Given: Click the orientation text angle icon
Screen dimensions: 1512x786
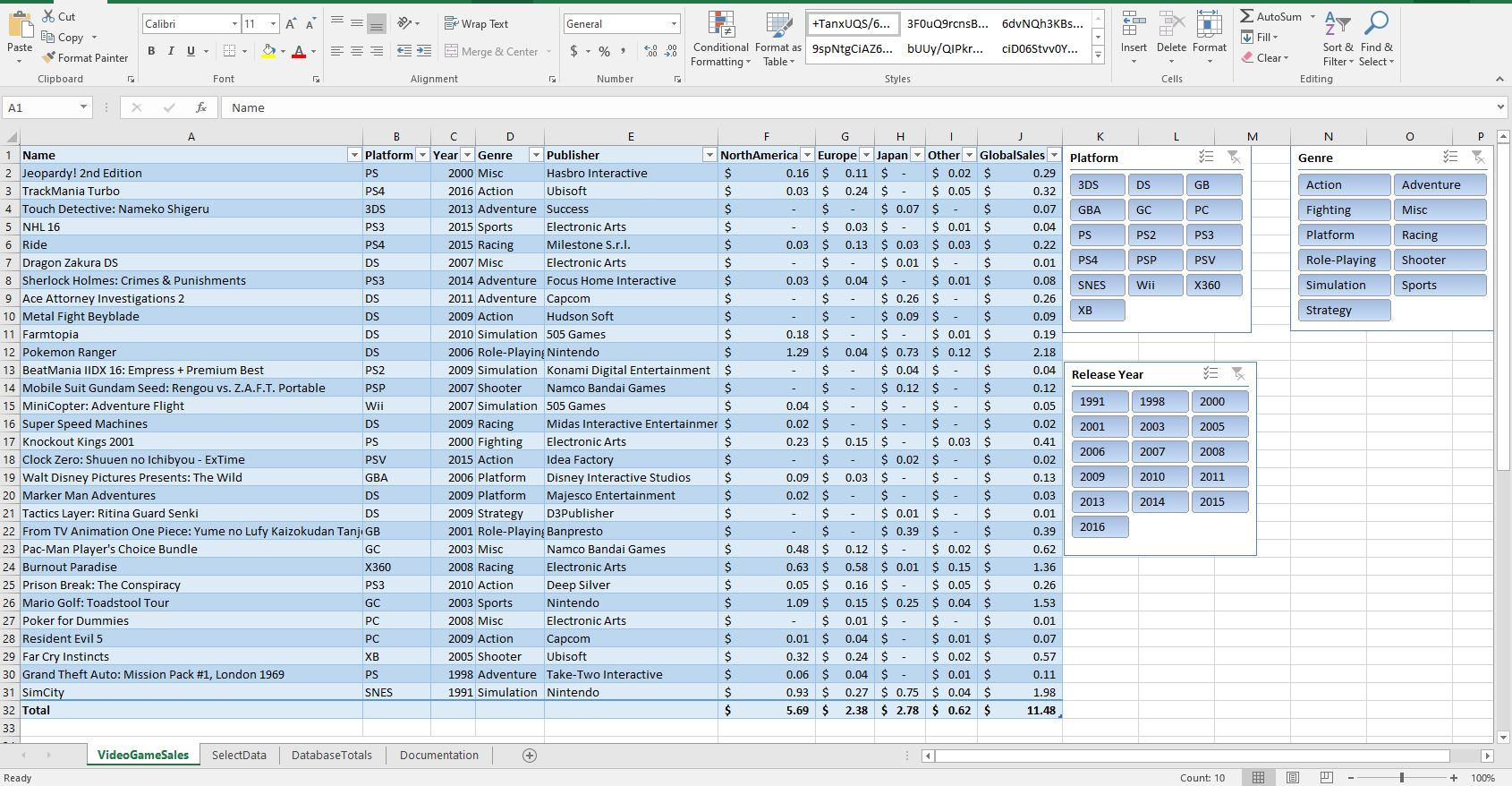Looking at the screenshot, I should click(x=404, y=23).
